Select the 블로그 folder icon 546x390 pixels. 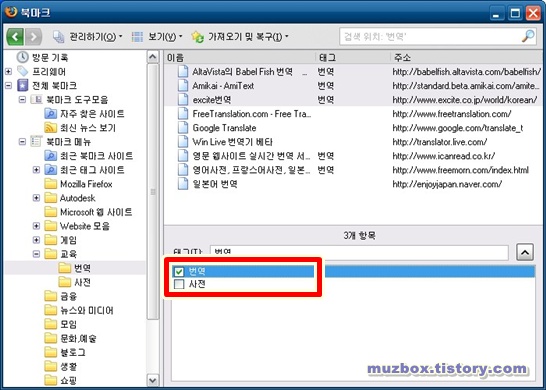50,352
